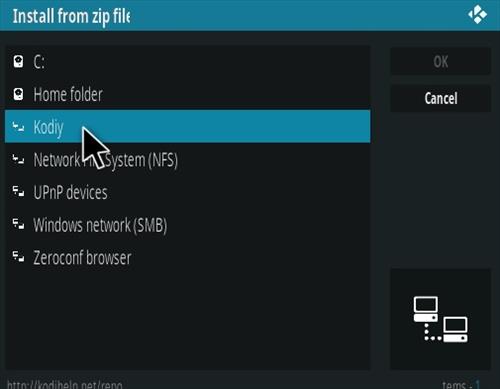This screenshot has width=500, height=389.
Task: Cancel the zip file dialog
Action: click(440, 98)
